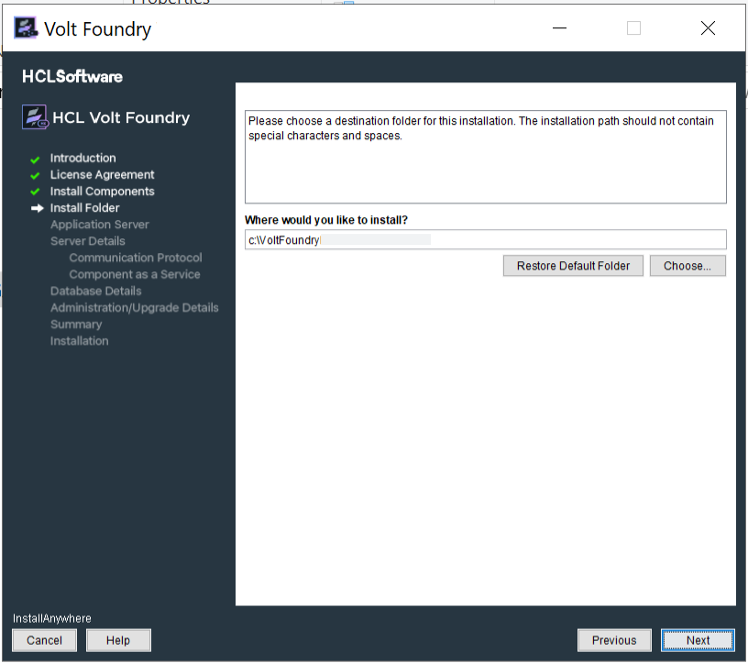The width and height of the screenshot is (749, 665).
Task: Click Restore Default Folder
Action: 573,266
